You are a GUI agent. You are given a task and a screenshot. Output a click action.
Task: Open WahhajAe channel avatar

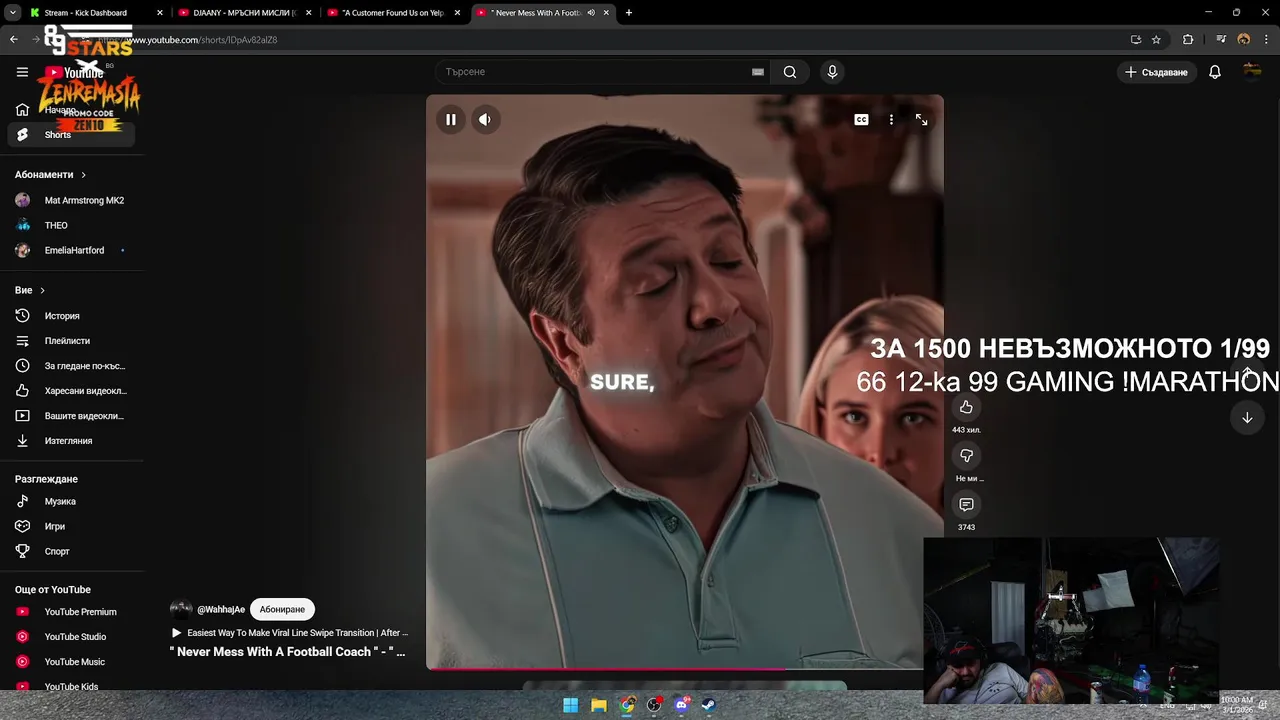(181, 609)
